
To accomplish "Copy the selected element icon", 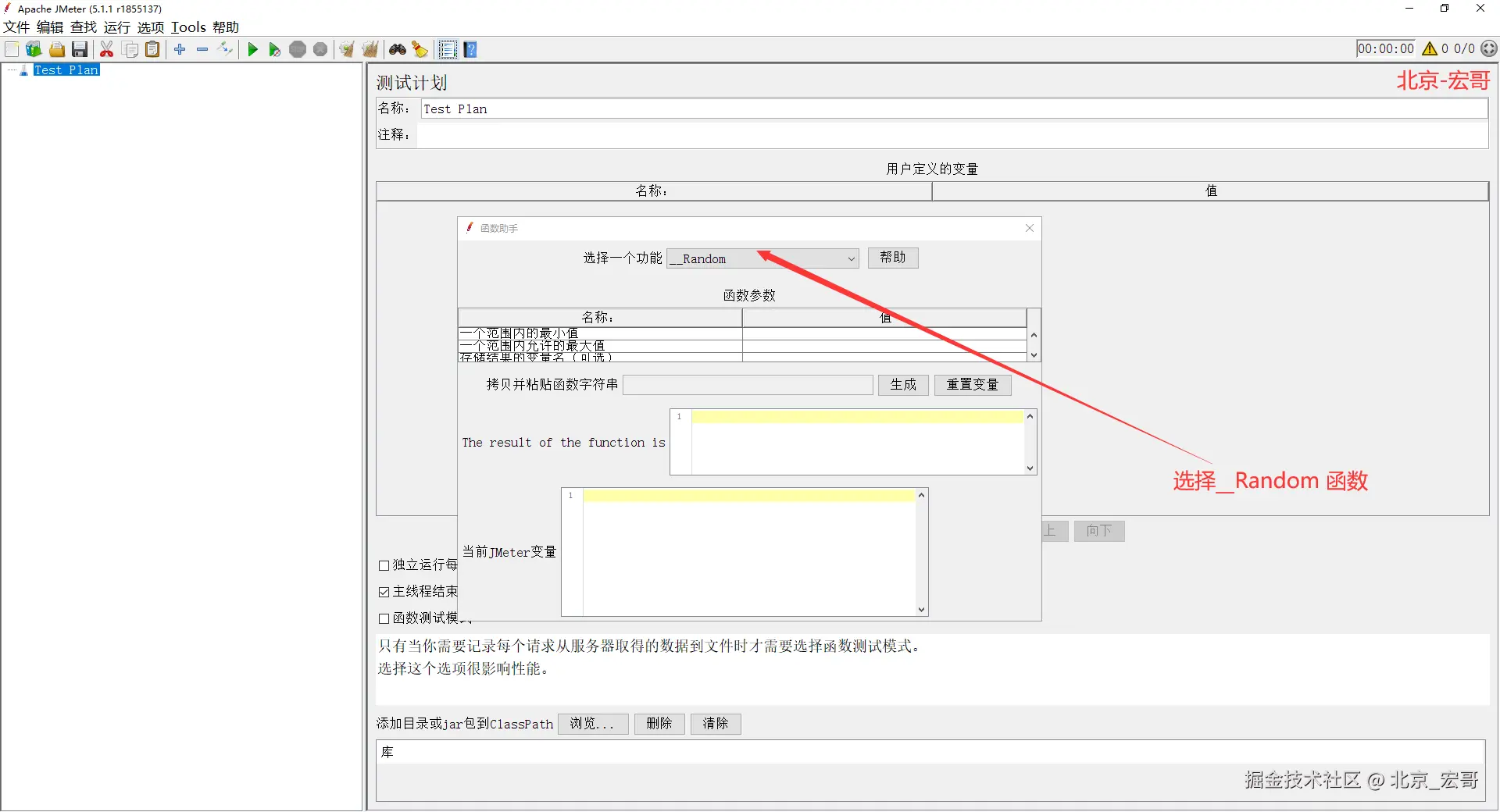I will pos(130,49).
